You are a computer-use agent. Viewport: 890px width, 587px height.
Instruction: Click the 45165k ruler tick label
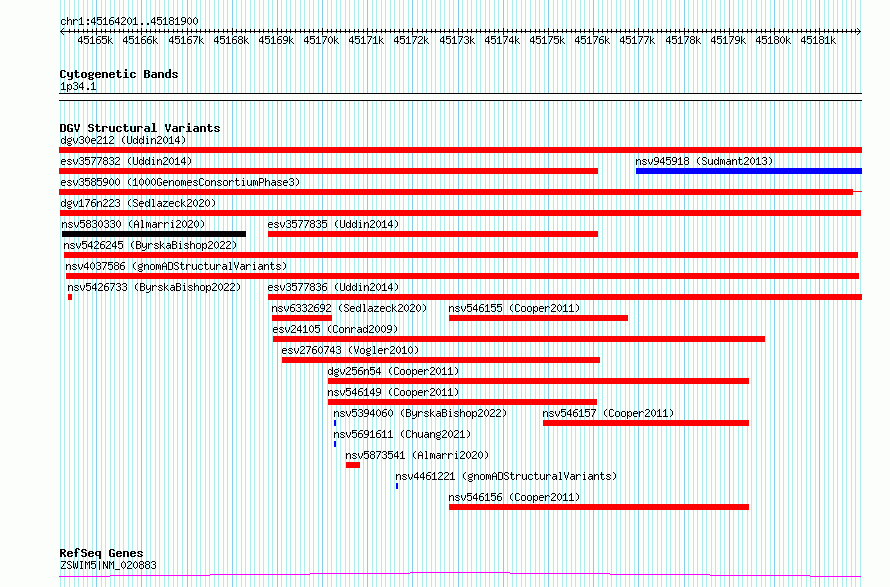95,40
